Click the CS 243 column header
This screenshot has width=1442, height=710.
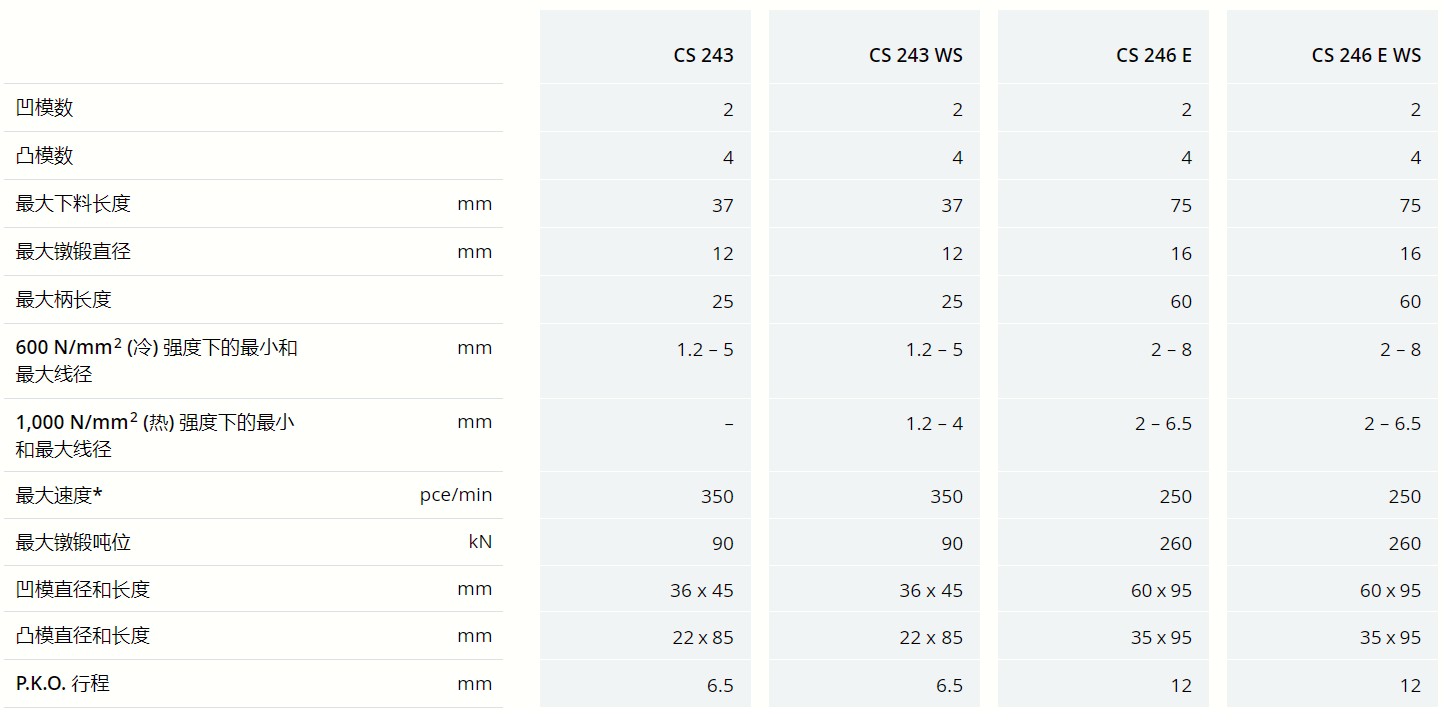703,55
